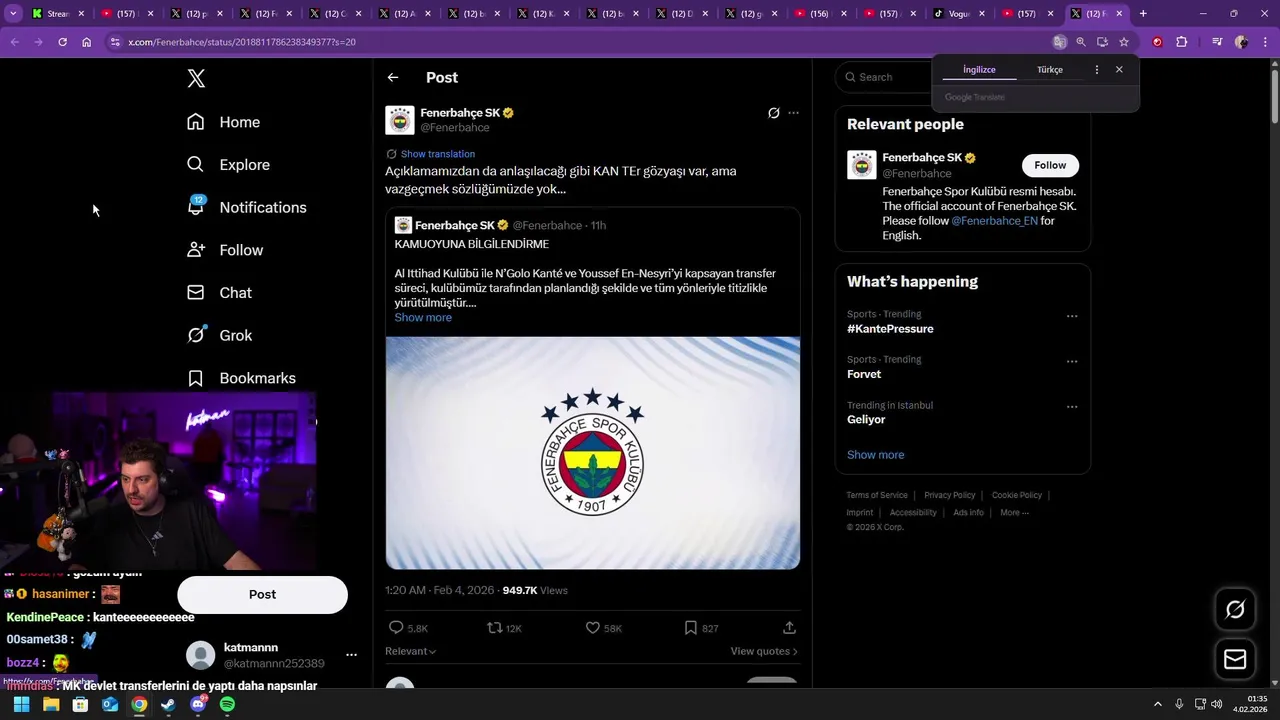
Task: Open Grok from the sidebar
Action: [220, 335]
